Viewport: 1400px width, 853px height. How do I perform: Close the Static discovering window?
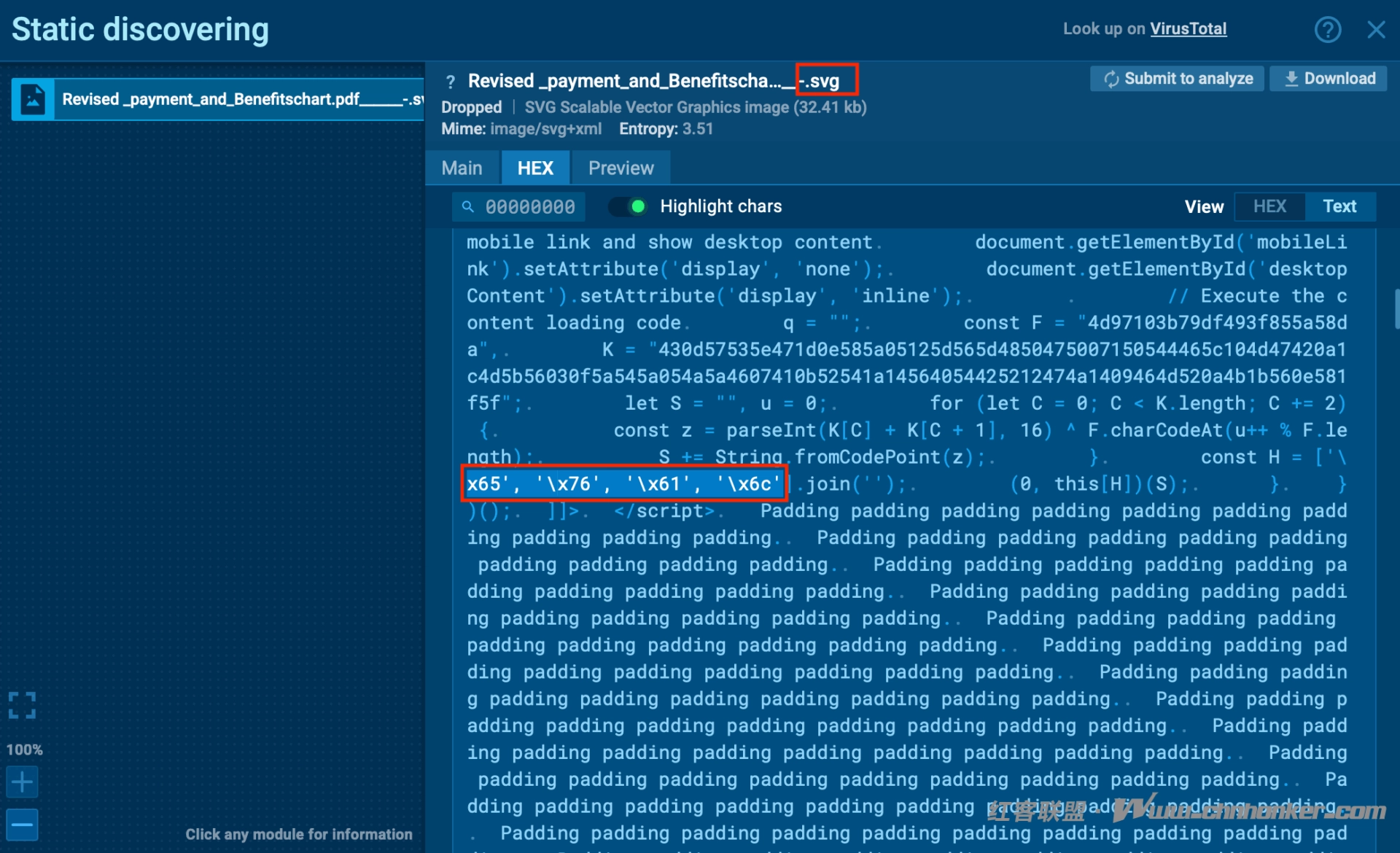point(1375,30)
